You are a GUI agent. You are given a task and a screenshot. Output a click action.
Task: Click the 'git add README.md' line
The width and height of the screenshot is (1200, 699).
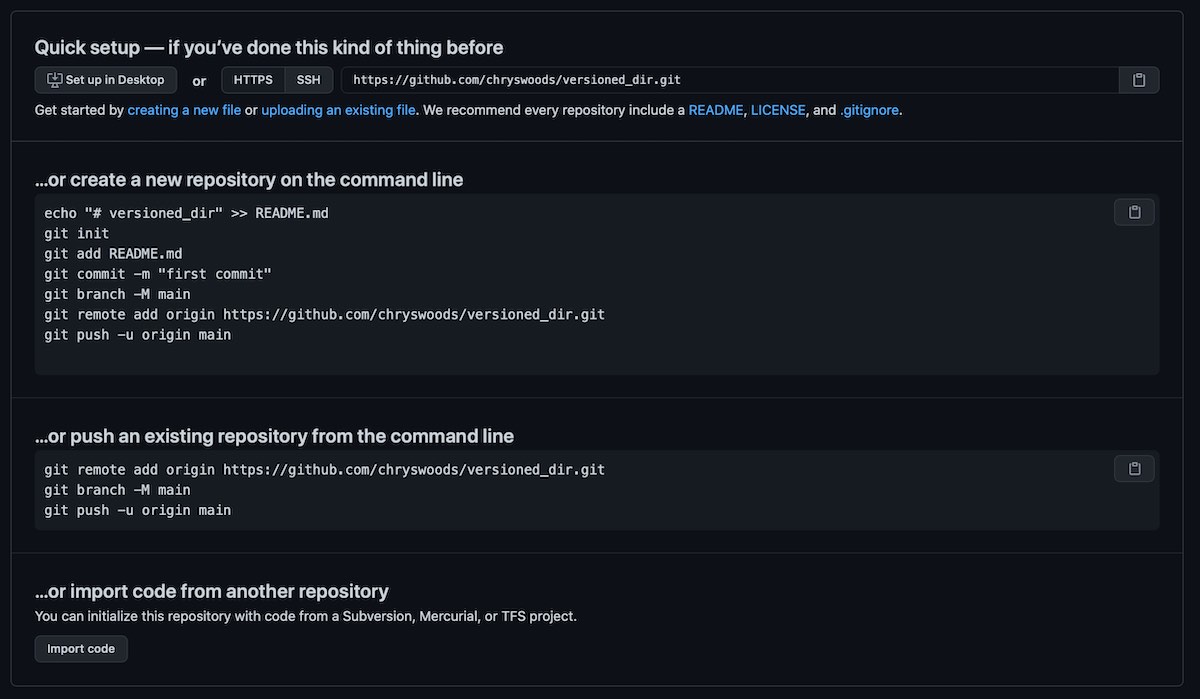tap(113, 254)
